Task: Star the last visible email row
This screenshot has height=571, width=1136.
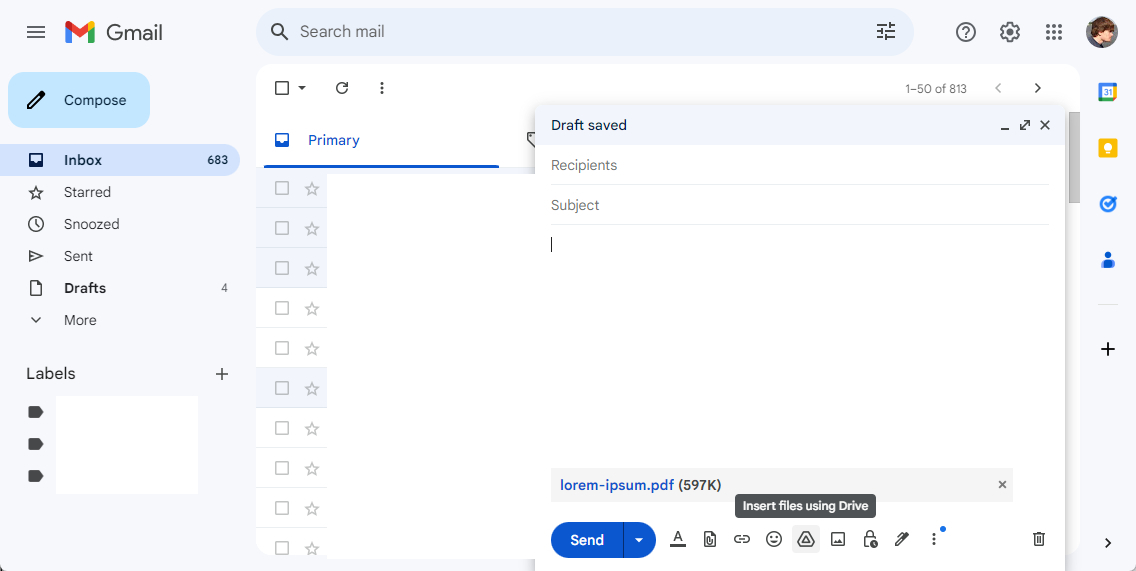Action: 312,548
